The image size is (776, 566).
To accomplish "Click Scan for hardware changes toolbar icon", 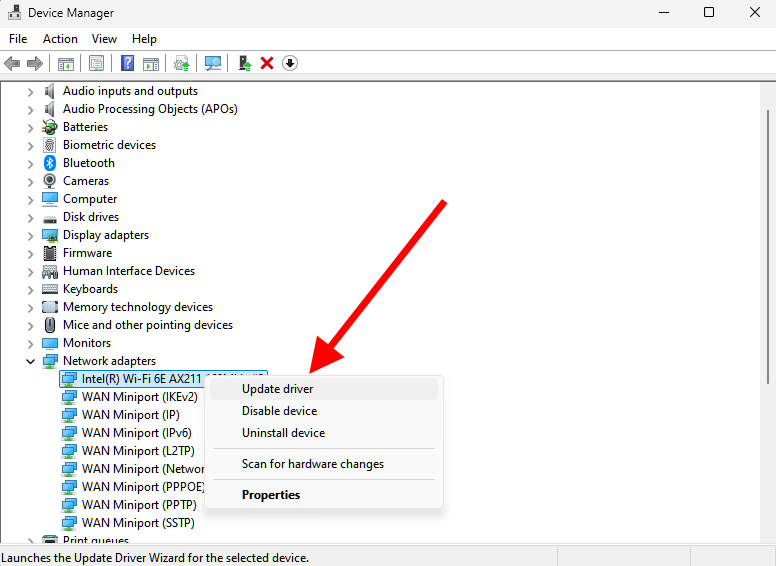I will point(213,63).
